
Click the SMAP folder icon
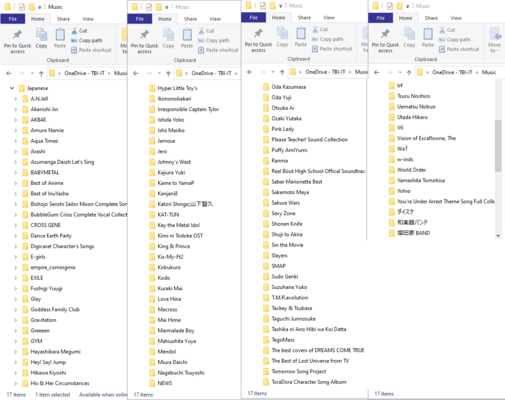(x=266, y=266)
